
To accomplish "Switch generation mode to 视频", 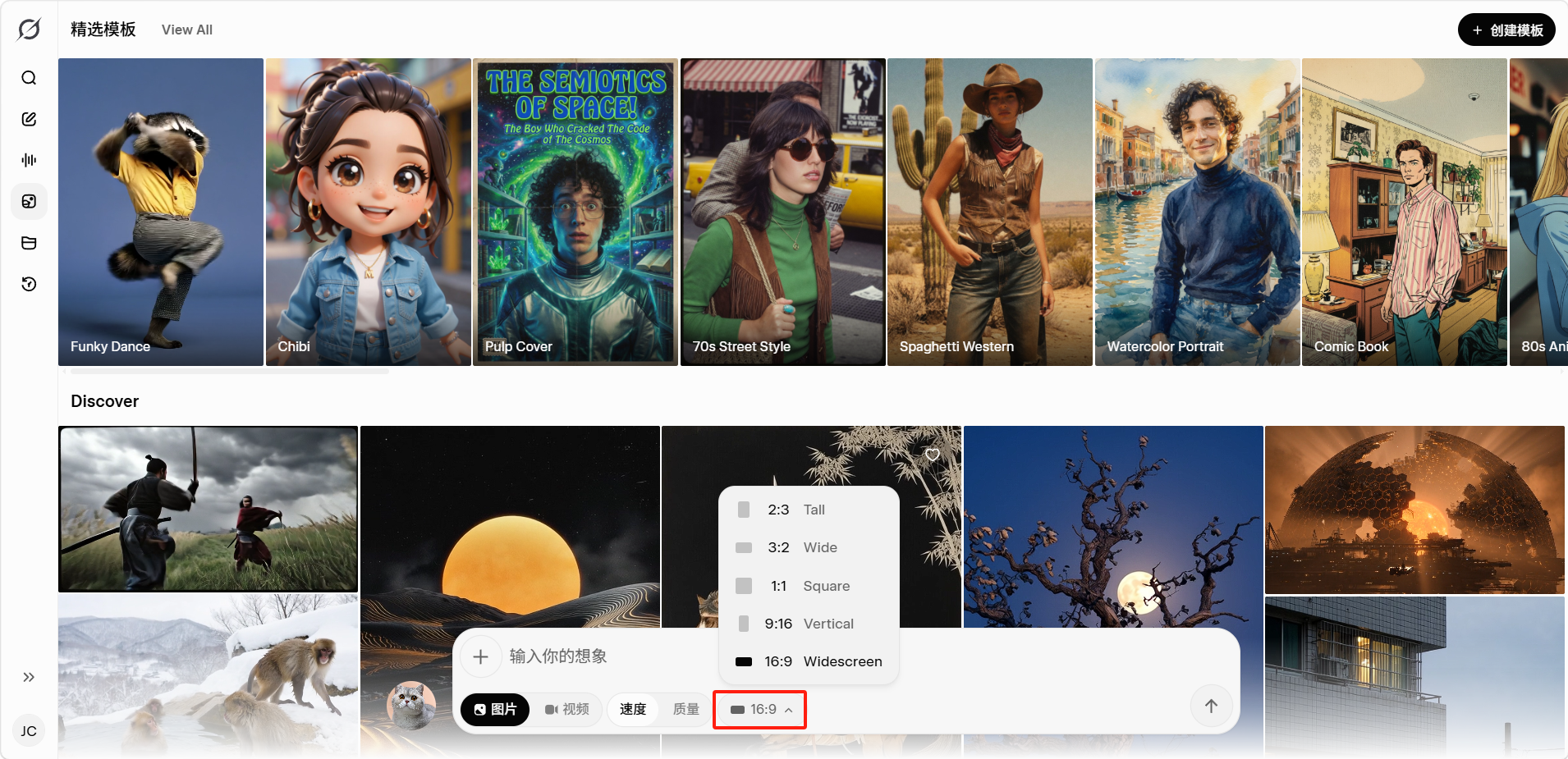I will click(x=567, y=709).
